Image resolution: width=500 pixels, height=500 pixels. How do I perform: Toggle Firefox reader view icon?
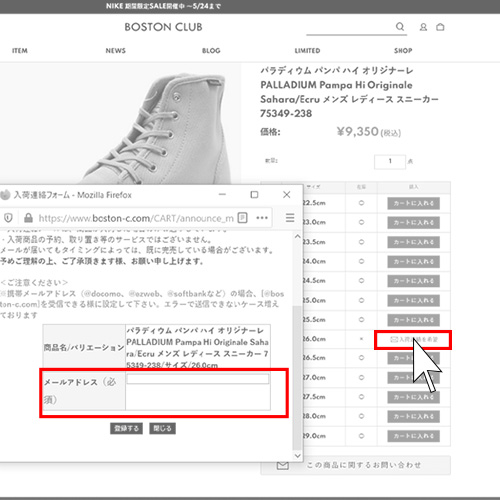click(242, 218)
